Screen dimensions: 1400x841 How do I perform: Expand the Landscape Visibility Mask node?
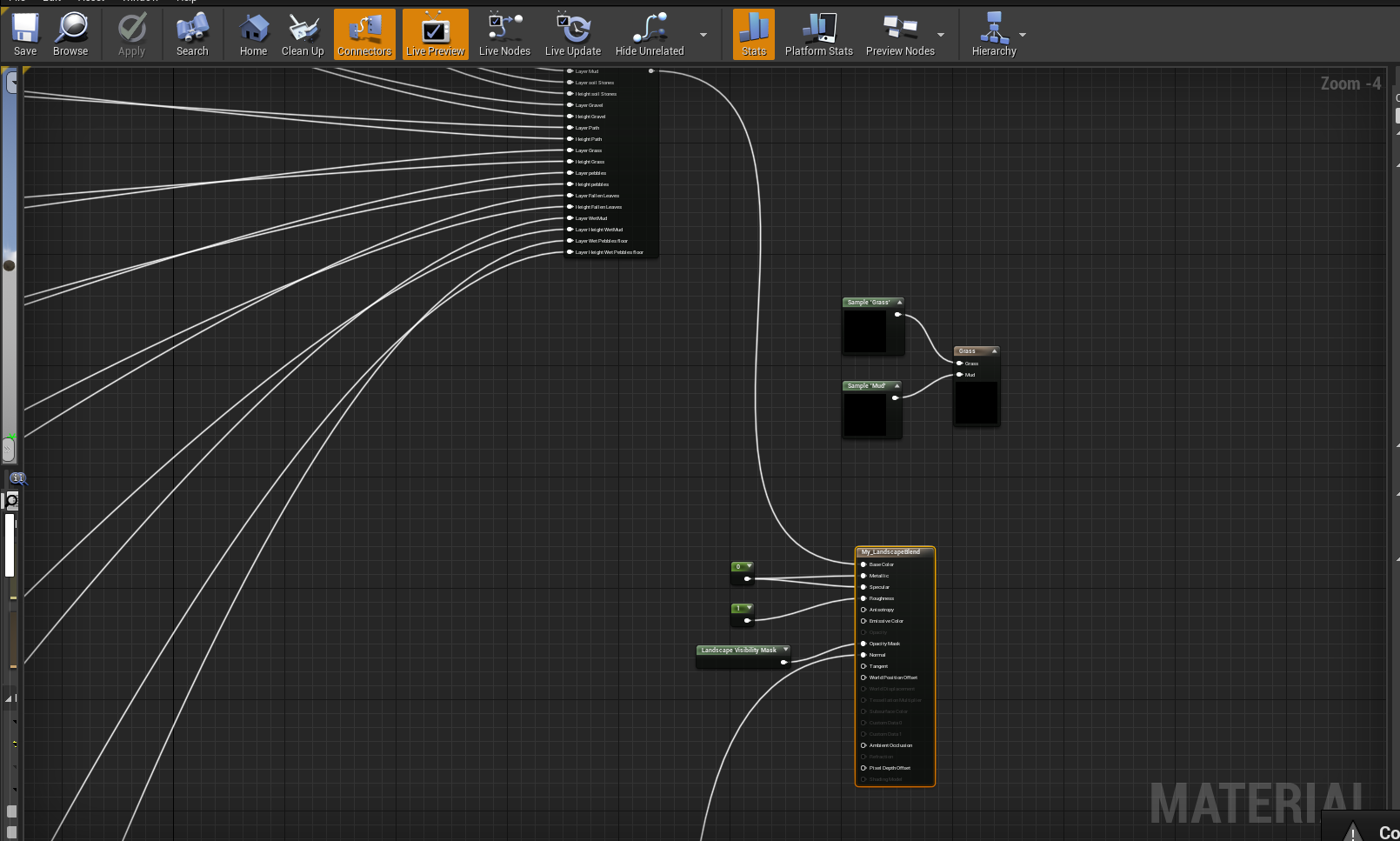coord(785,650)
